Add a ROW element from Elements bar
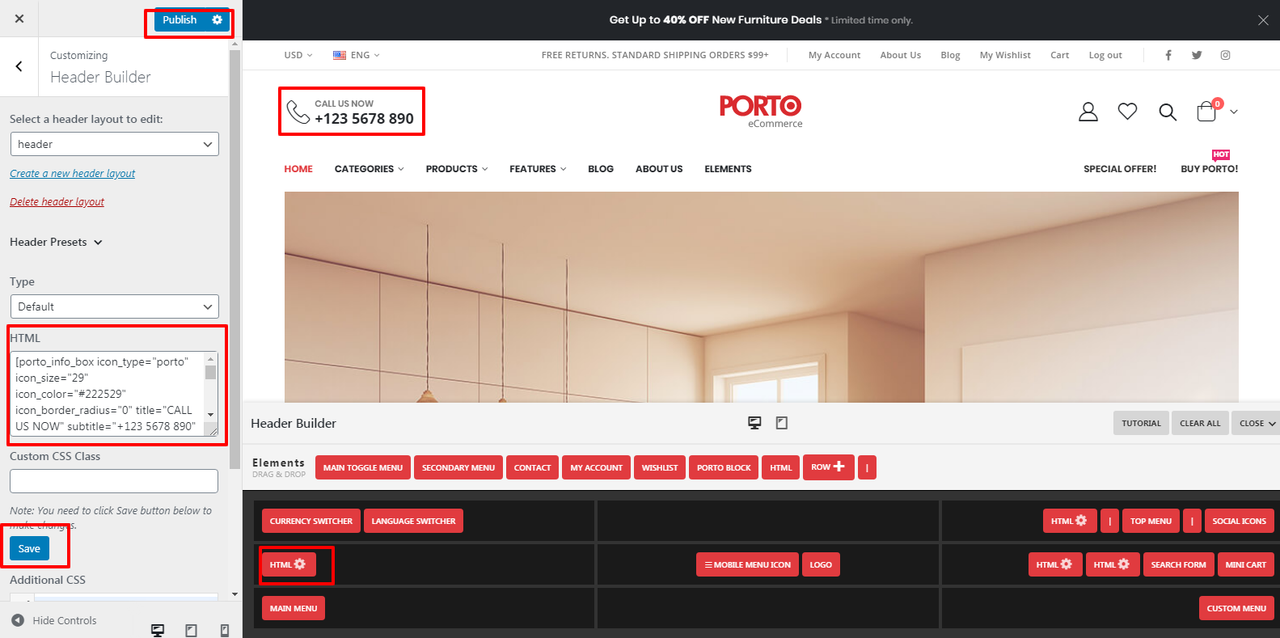This screenshot has width=1280, height=638. [x=828, y=467]
